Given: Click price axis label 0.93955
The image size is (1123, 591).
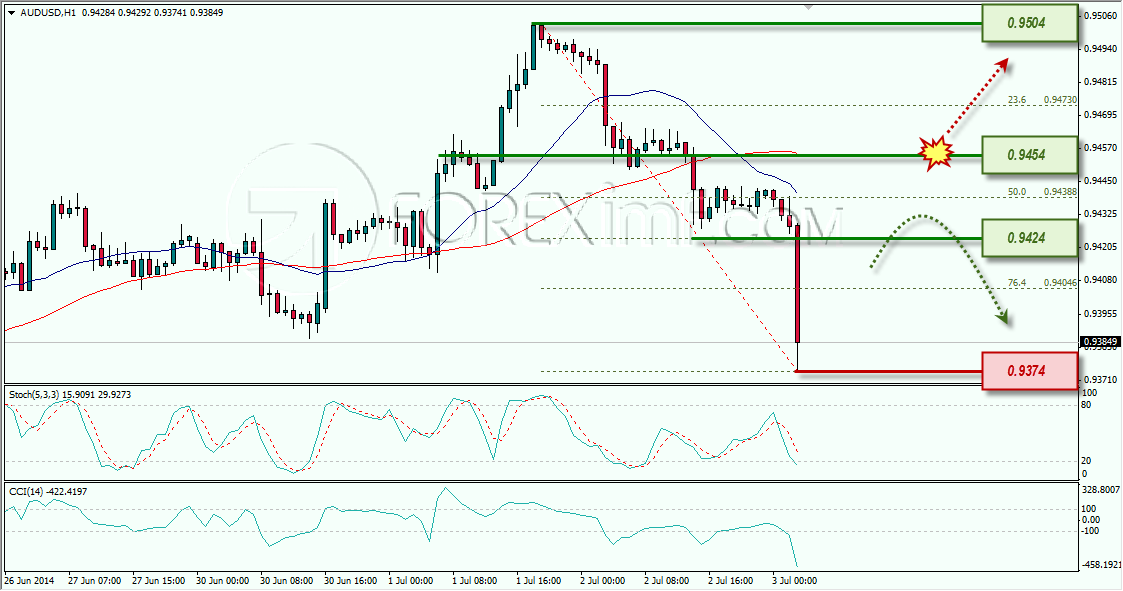Looking at the screenshot, I should 1102,314.
